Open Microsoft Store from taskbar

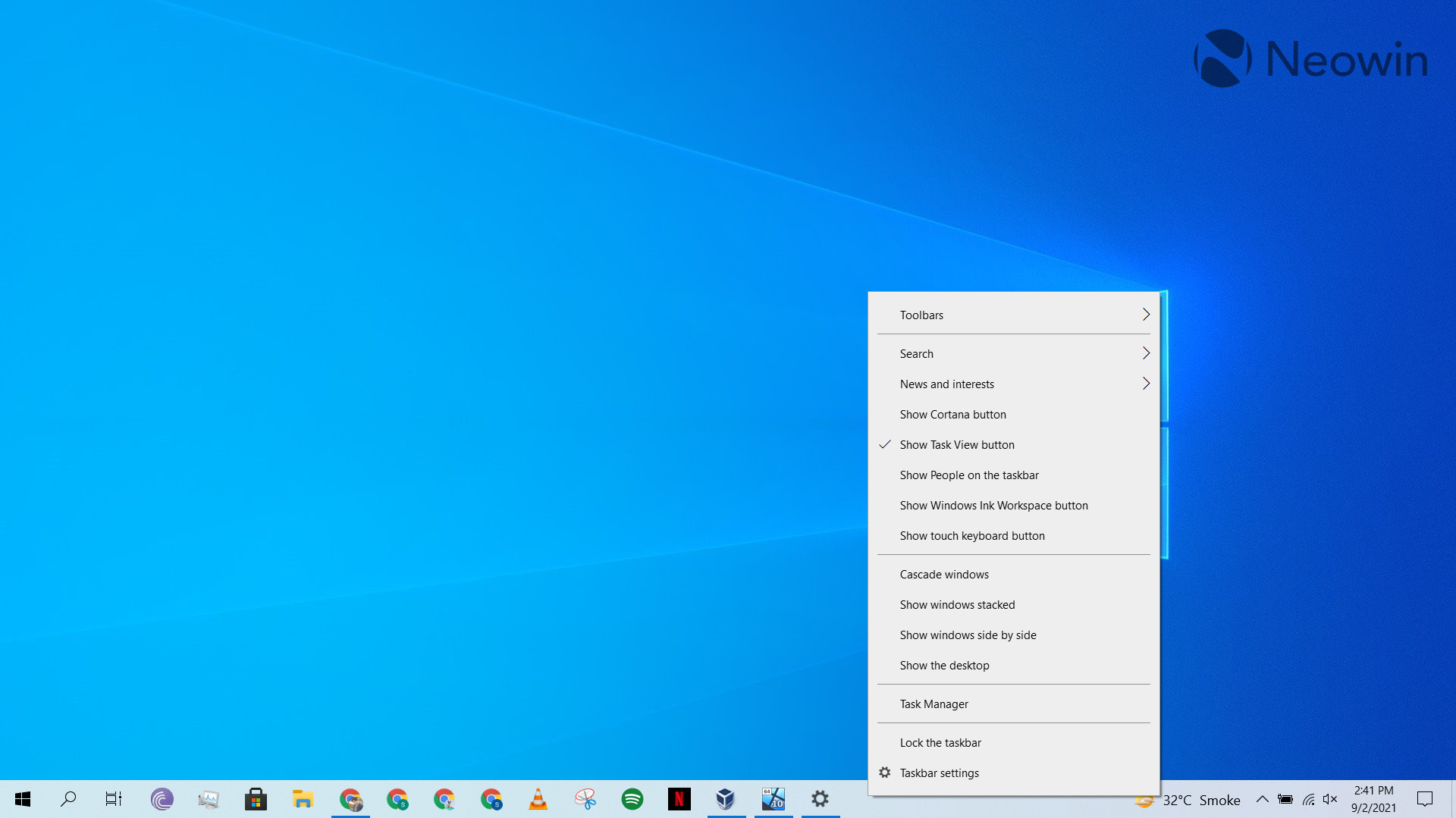point(256,799)
